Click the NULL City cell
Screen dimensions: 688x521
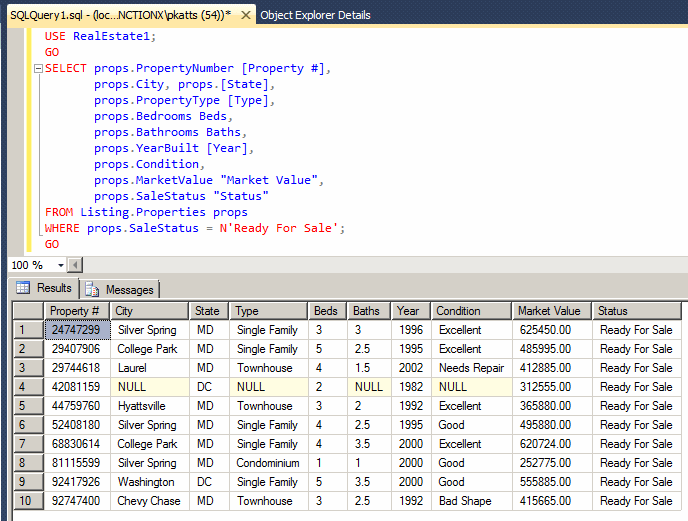(x=150, y=387)
